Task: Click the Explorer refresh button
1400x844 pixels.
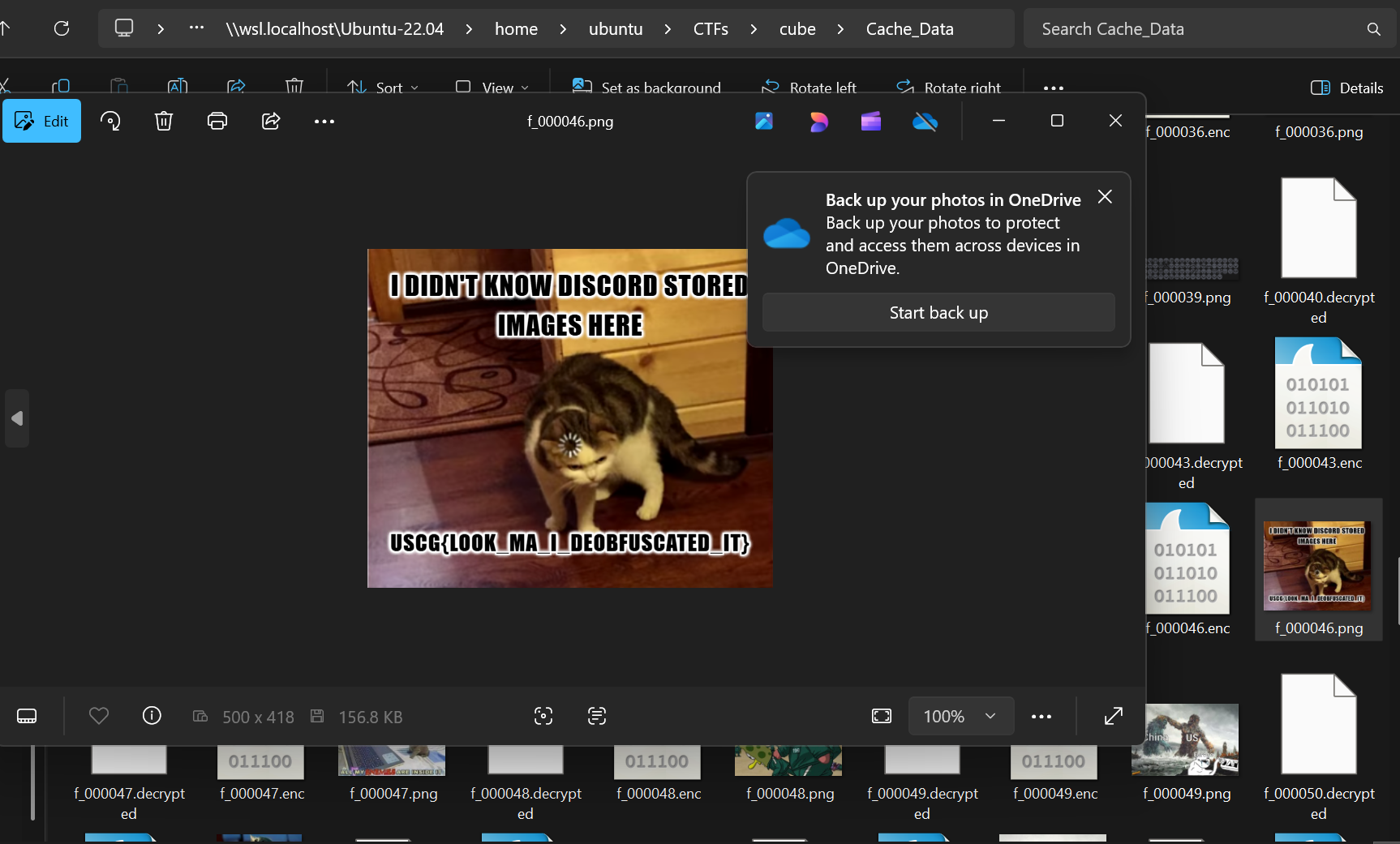Action: point(62,28)
